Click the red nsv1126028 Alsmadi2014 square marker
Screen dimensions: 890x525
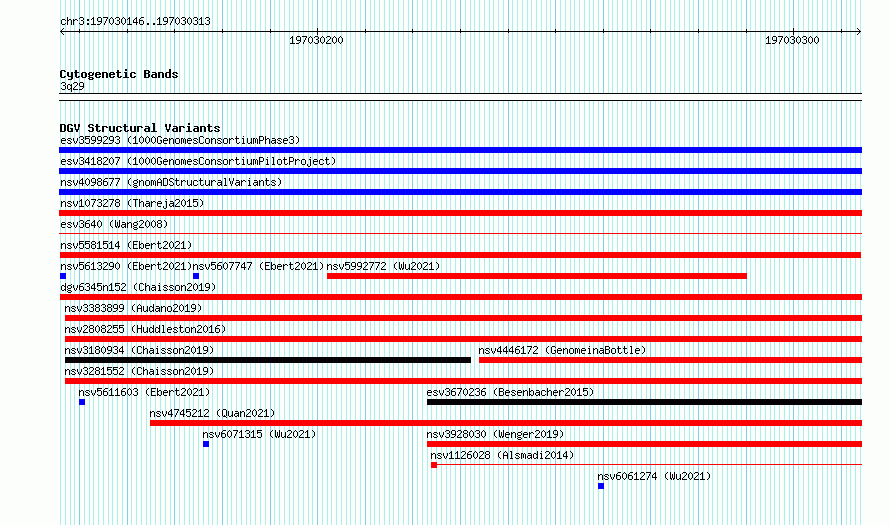434,465
